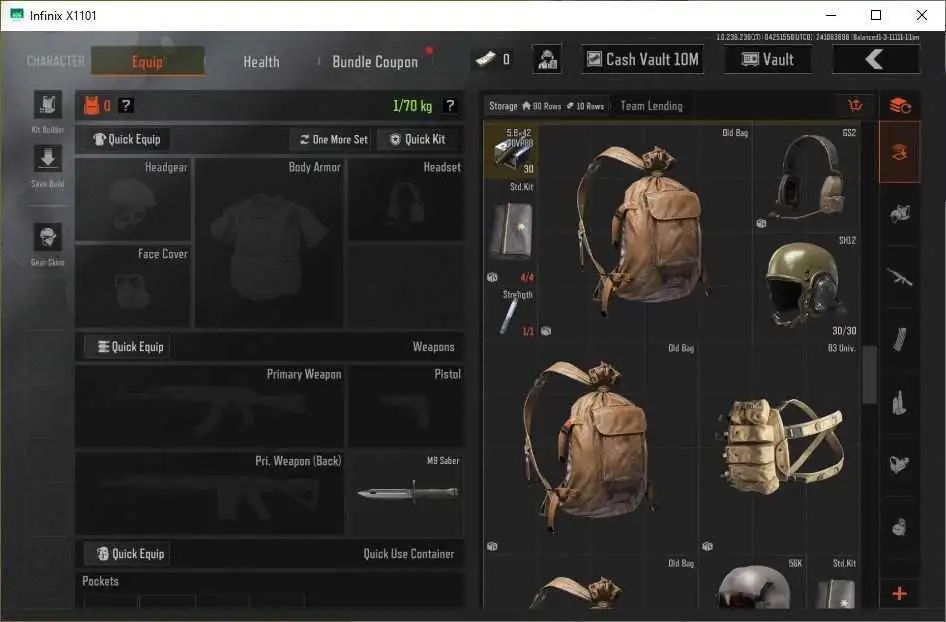Select the ammo rounds category icon
The height and width of the screenshot is (622, 946).
900,402
